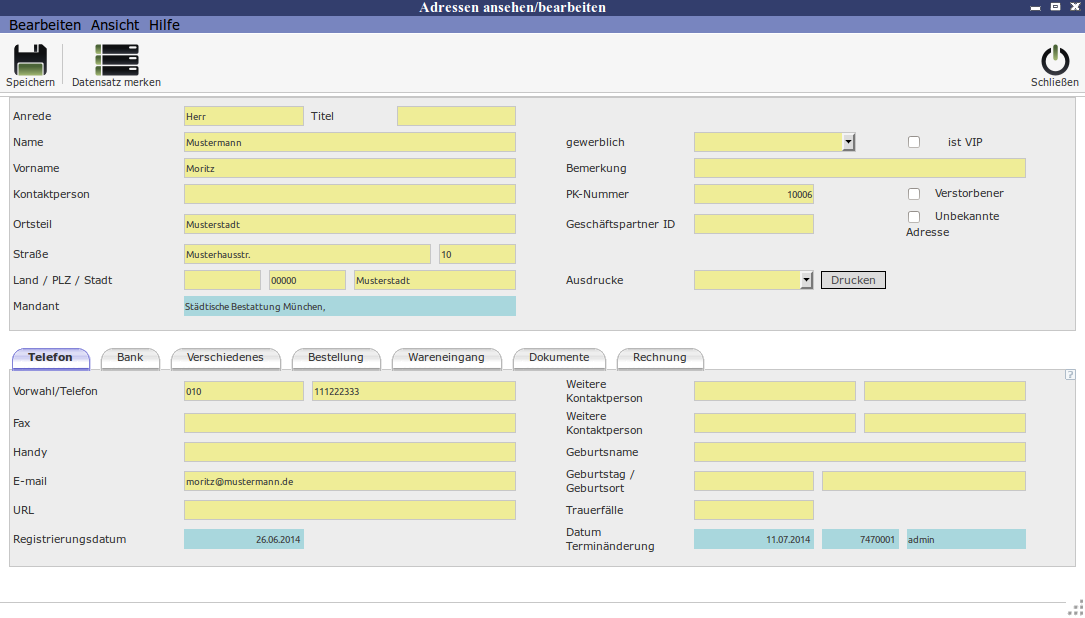Check the Unbekannte Adresse box

click(x=914, y=217)
